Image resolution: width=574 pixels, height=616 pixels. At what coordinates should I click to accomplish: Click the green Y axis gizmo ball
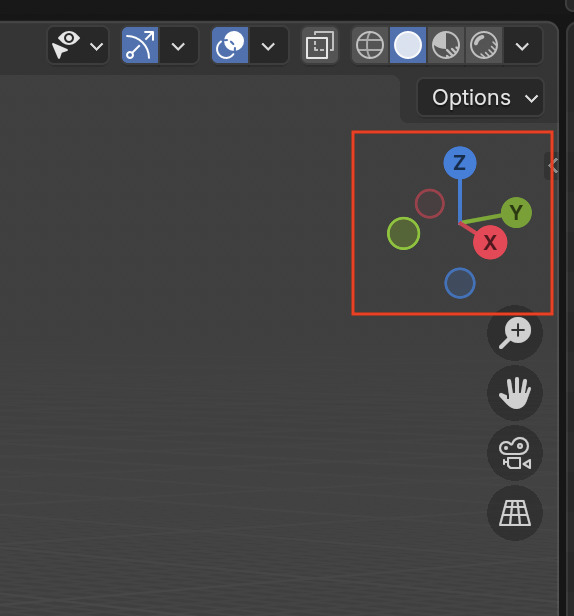516,213
